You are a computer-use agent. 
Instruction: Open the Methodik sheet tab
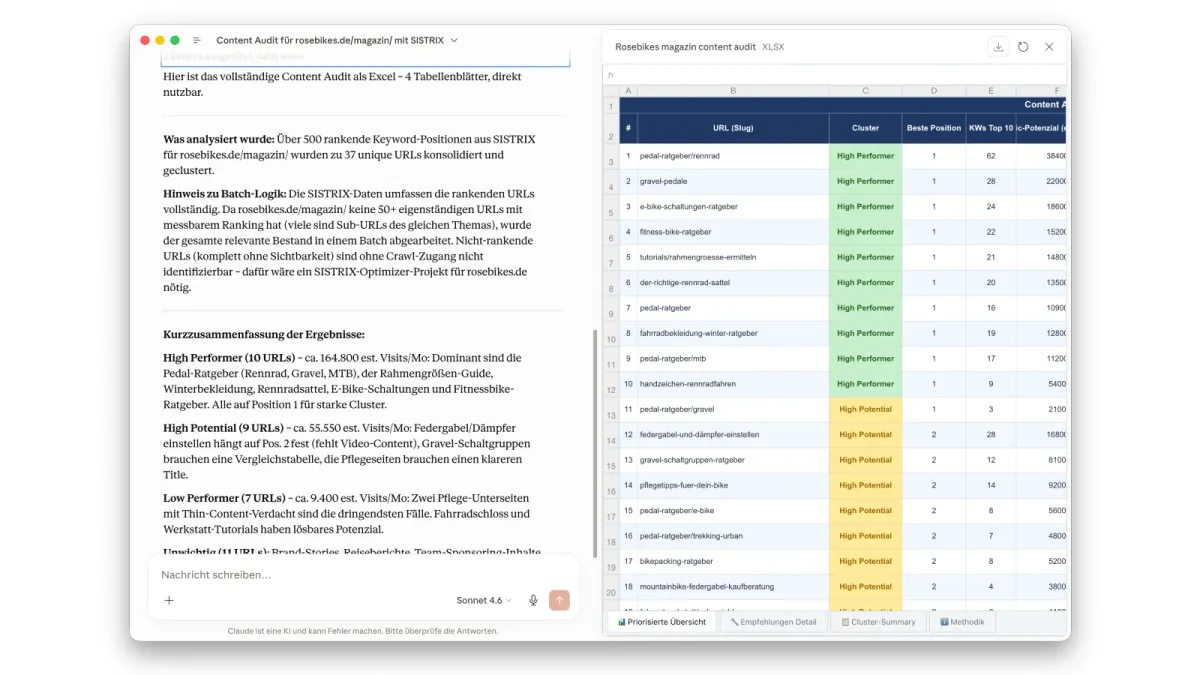[962, 622]
